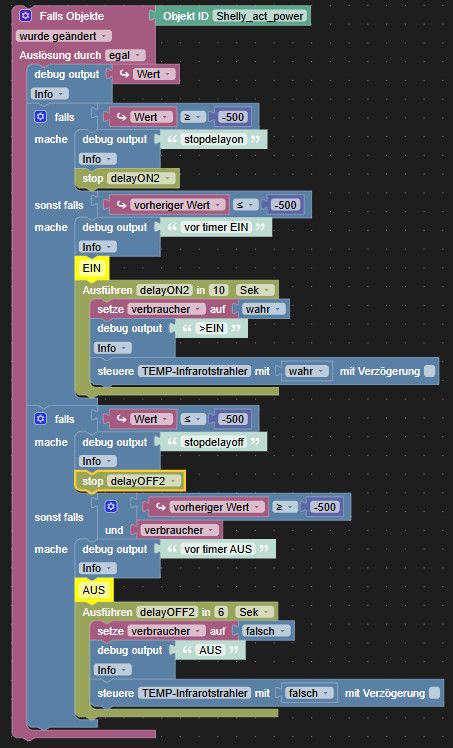Open the falsch dropdown in setze verbraucher

coord(266,631)
